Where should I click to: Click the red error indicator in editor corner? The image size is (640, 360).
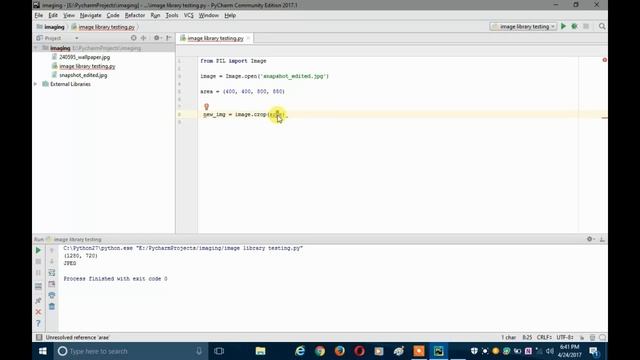(x=604, y=60)
